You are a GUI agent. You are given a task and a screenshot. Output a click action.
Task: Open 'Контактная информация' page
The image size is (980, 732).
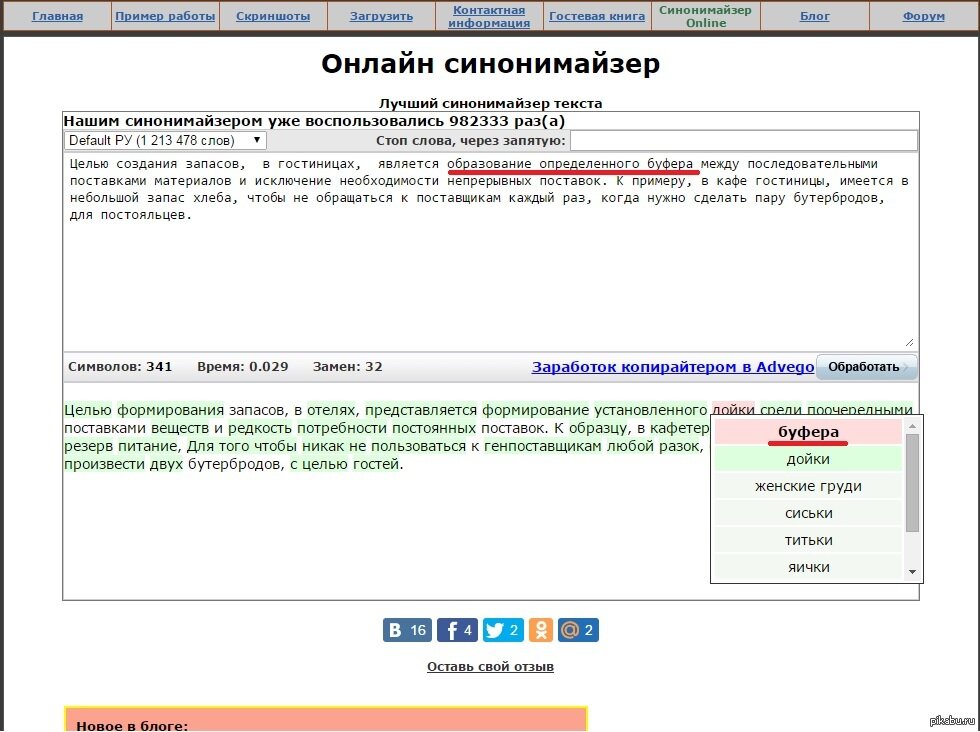[x=489, y=16]
